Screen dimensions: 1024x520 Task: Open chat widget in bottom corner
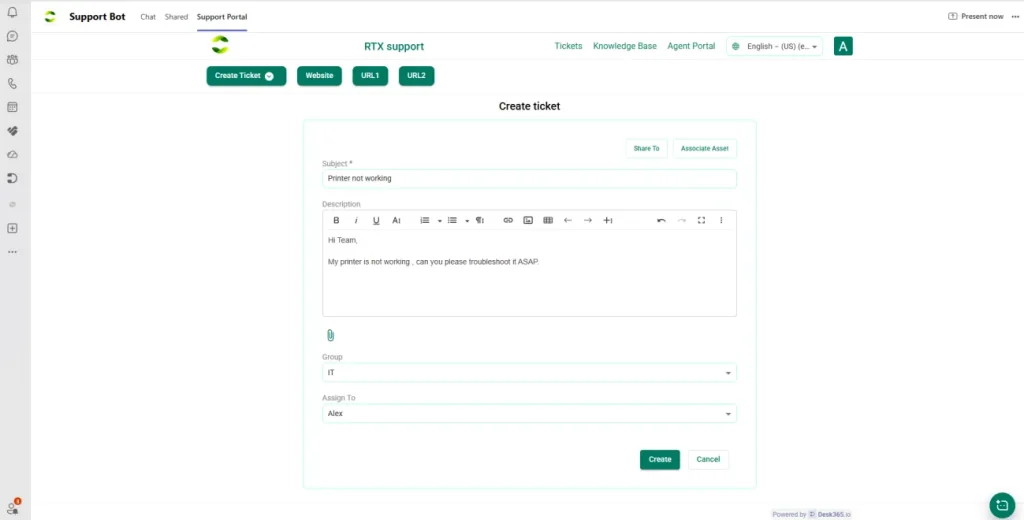pos(1002,505)
